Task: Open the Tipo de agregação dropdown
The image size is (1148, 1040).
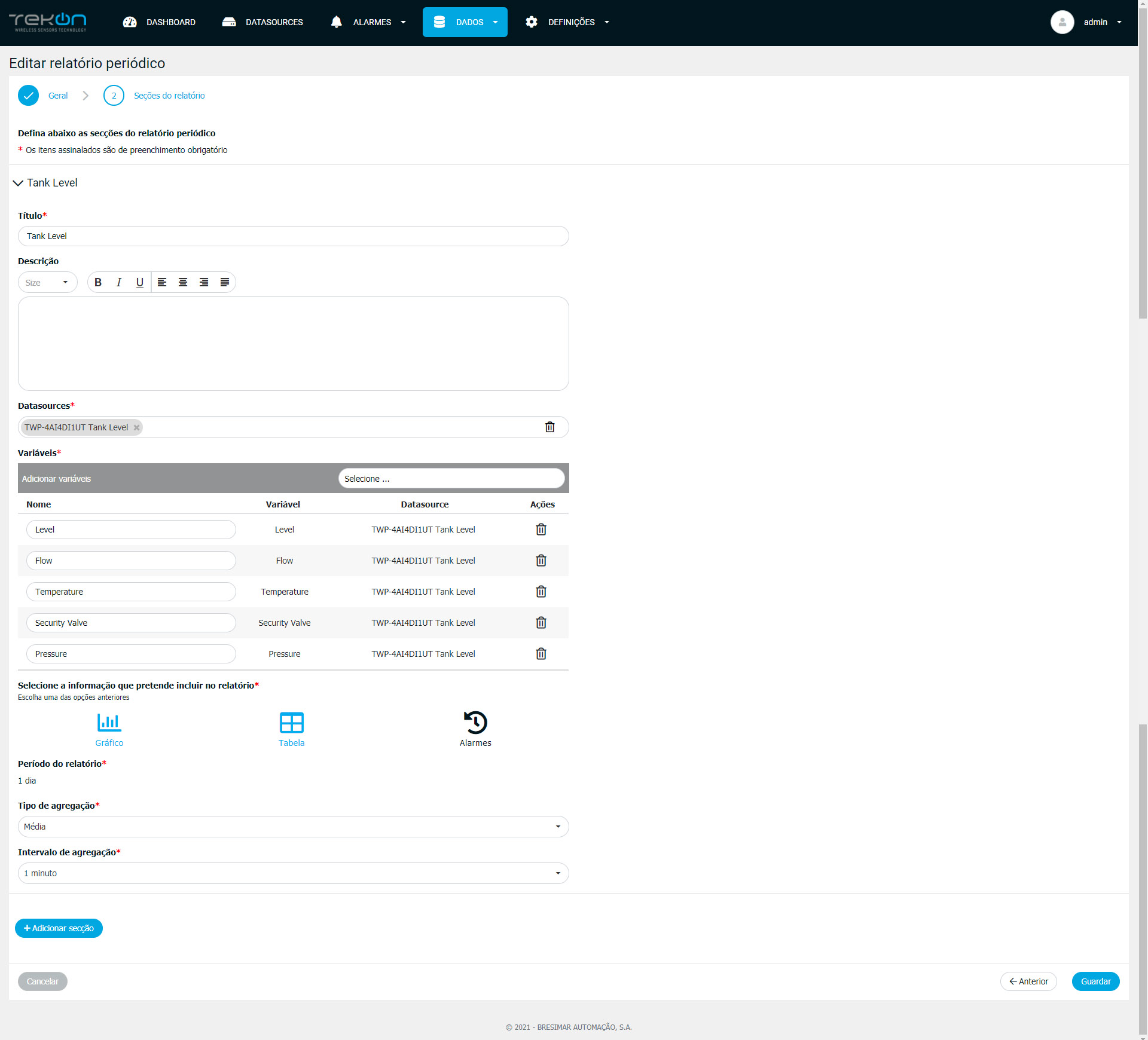Action: coord(293,827)
